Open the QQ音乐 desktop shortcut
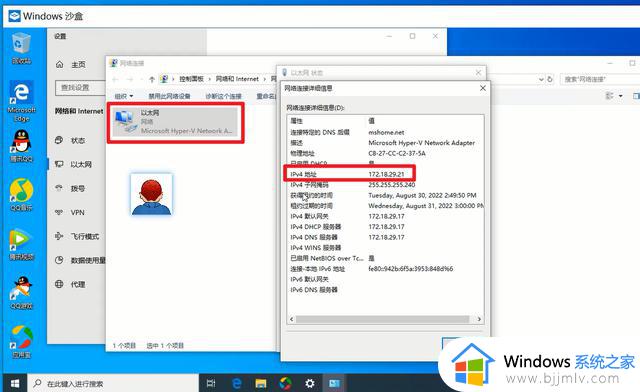Viewport: 640px width, 392px height. click(21, 195)
